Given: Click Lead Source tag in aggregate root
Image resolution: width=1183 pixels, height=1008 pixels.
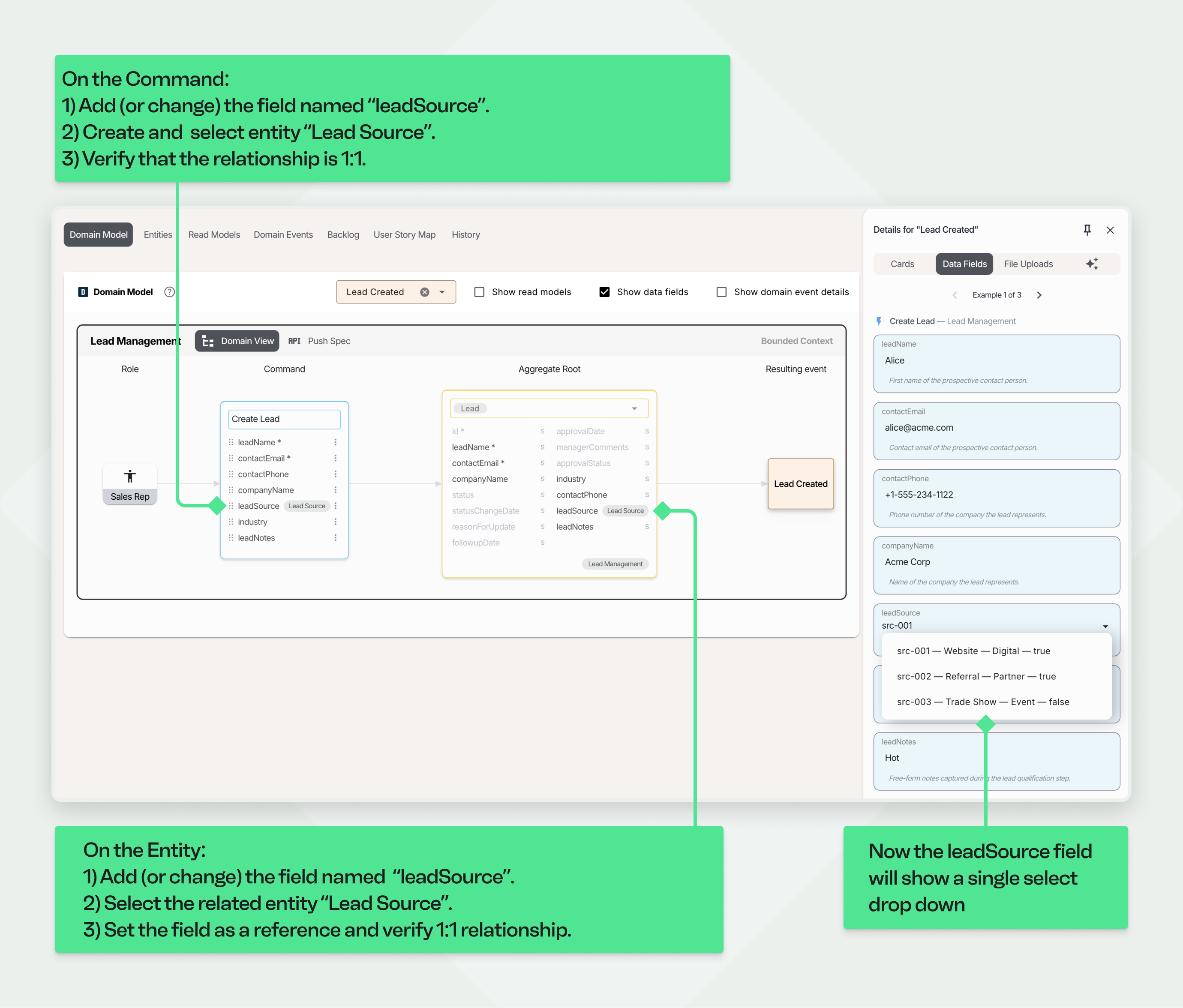Looking at the screenshot, I should pos(625,511).
